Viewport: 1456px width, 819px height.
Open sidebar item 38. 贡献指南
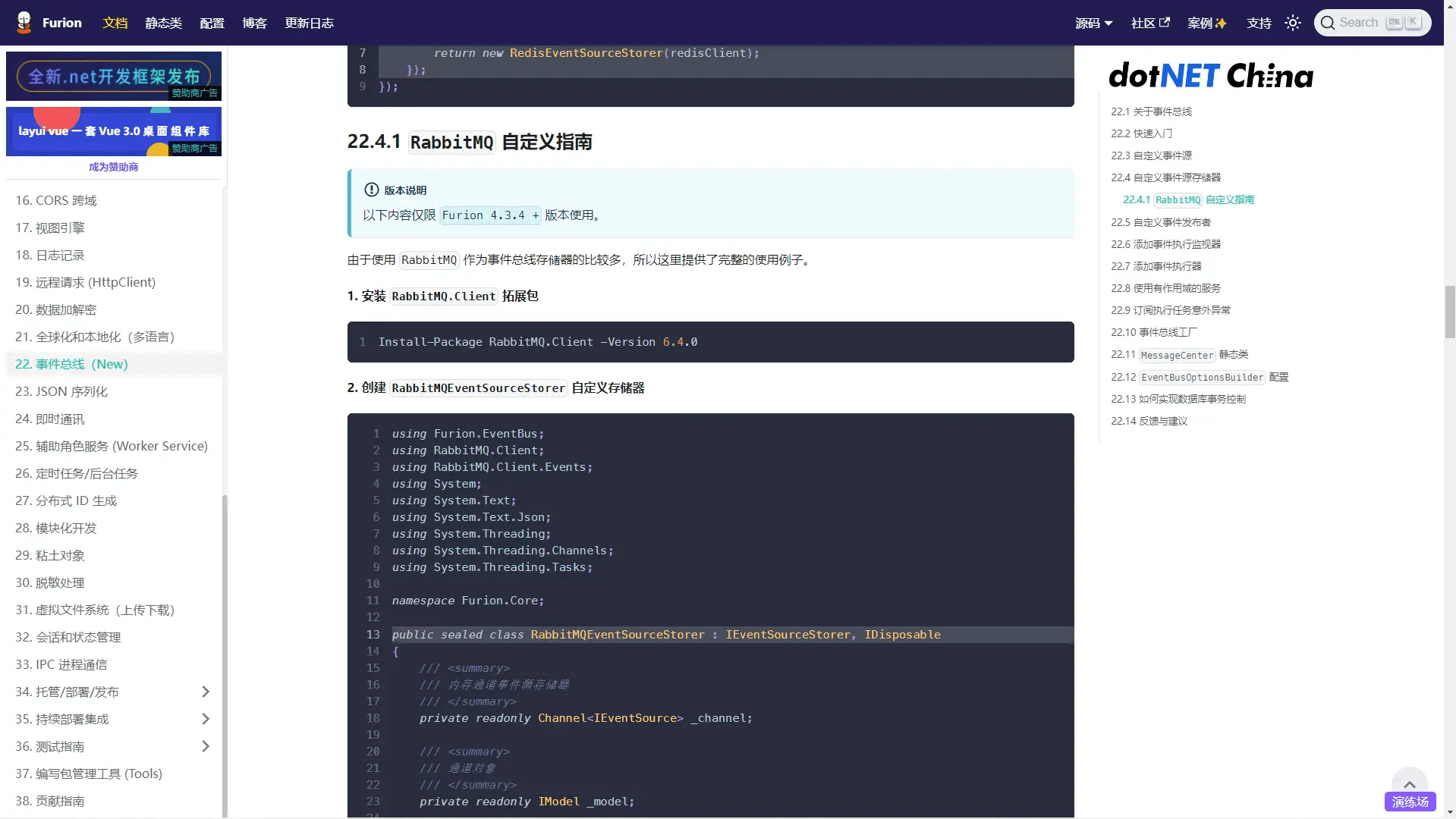(114, 801)
